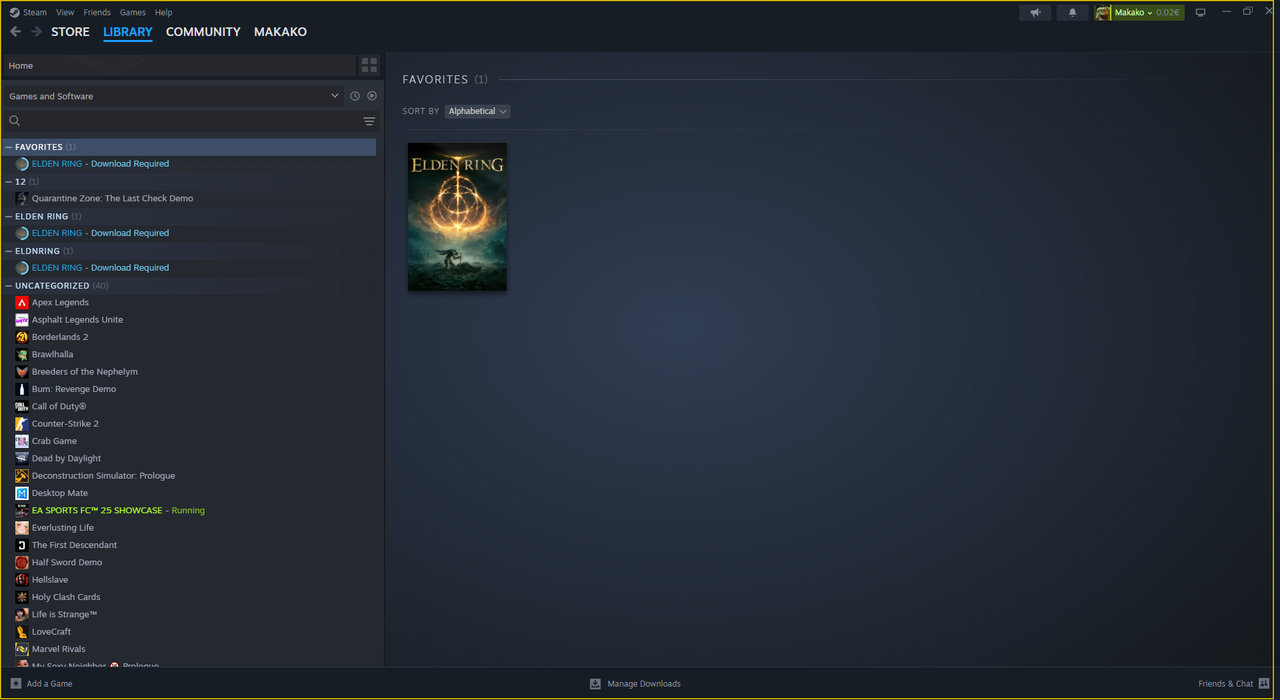Click the Brawlhalla game icon
Image resolution: width=1280 pixels, height=700 pixels.
tap(22, 354)
